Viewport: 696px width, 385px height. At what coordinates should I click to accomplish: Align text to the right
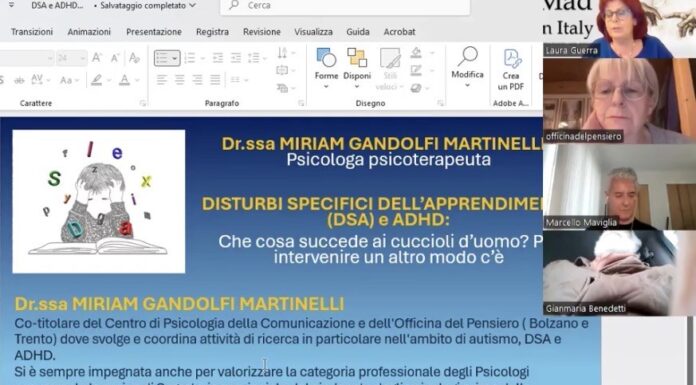[197, 80]
